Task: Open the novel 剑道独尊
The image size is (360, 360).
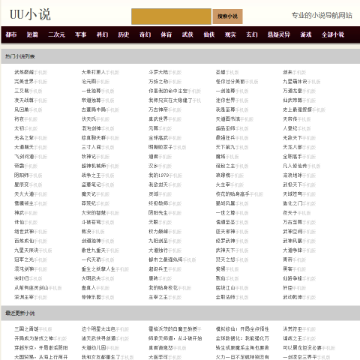Action: point(91,240)
